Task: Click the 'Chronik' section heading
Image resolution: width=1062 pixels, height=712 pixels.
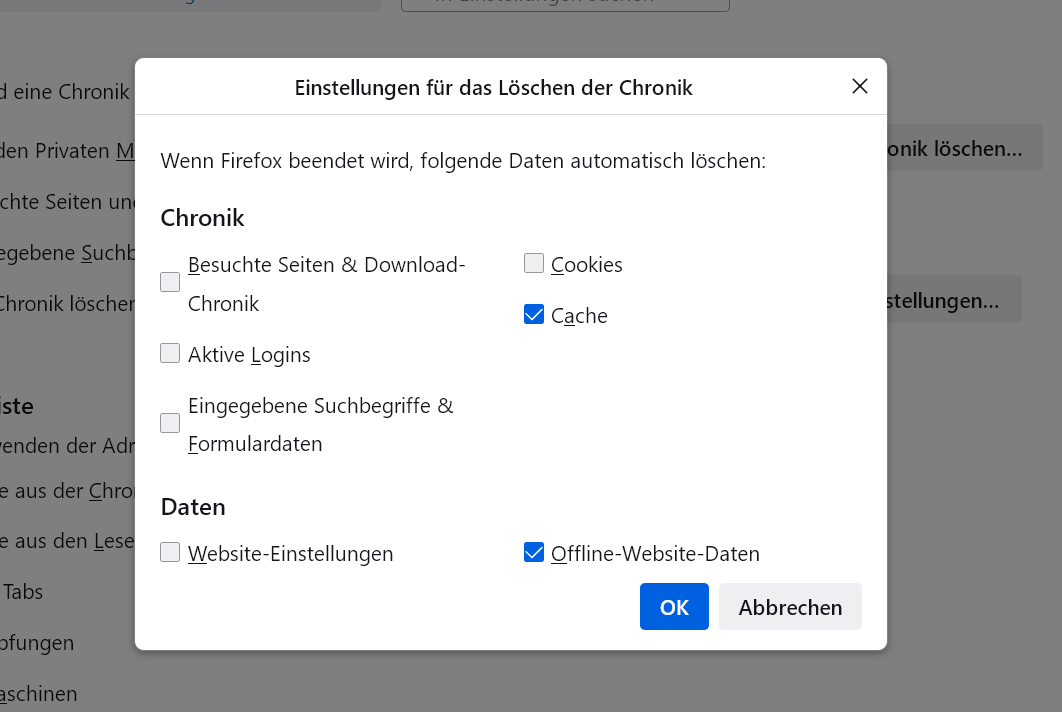Action: point(202,218)
